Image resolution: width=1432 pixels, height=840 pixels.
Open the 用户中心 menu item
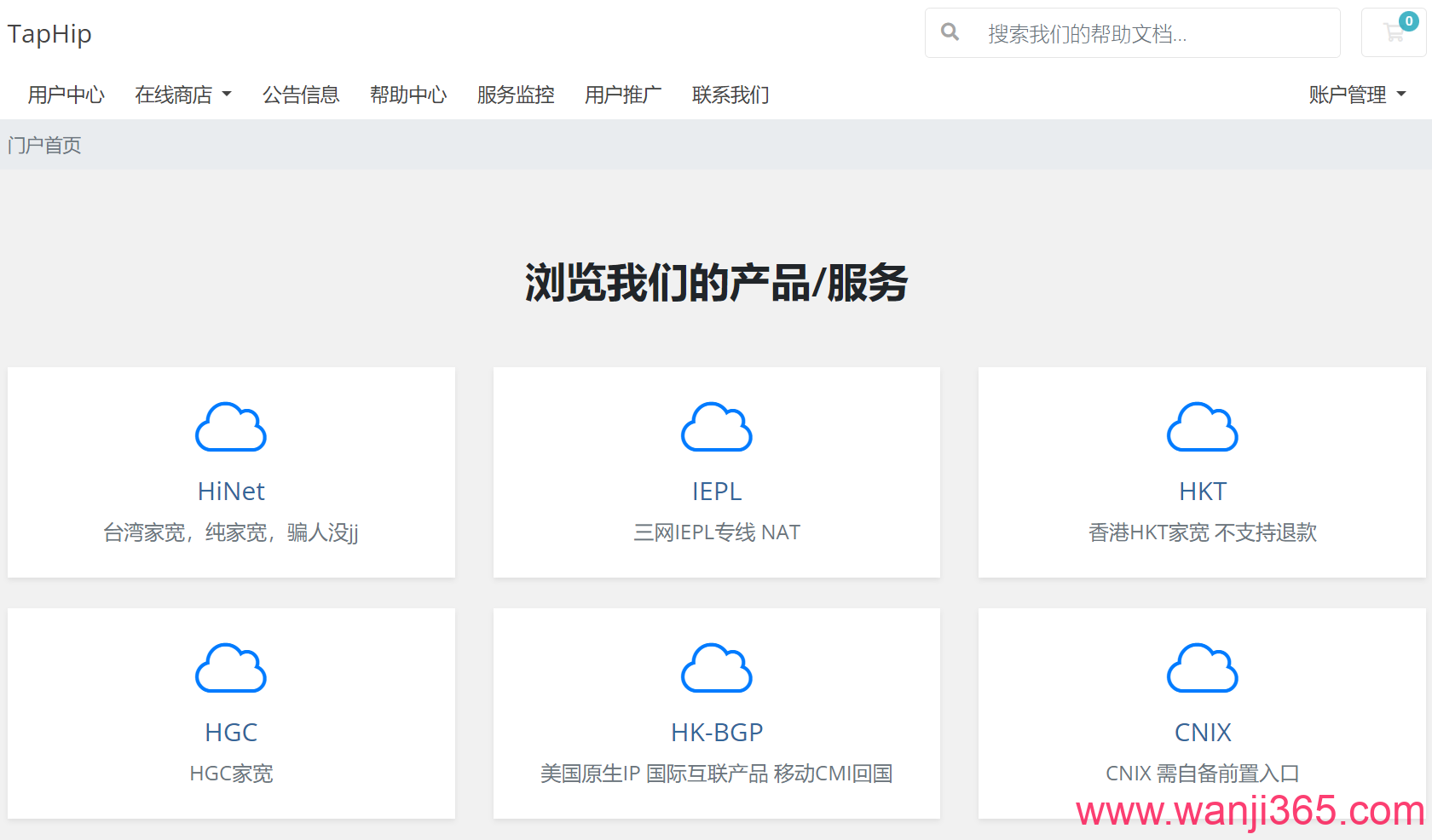(66, 95)
